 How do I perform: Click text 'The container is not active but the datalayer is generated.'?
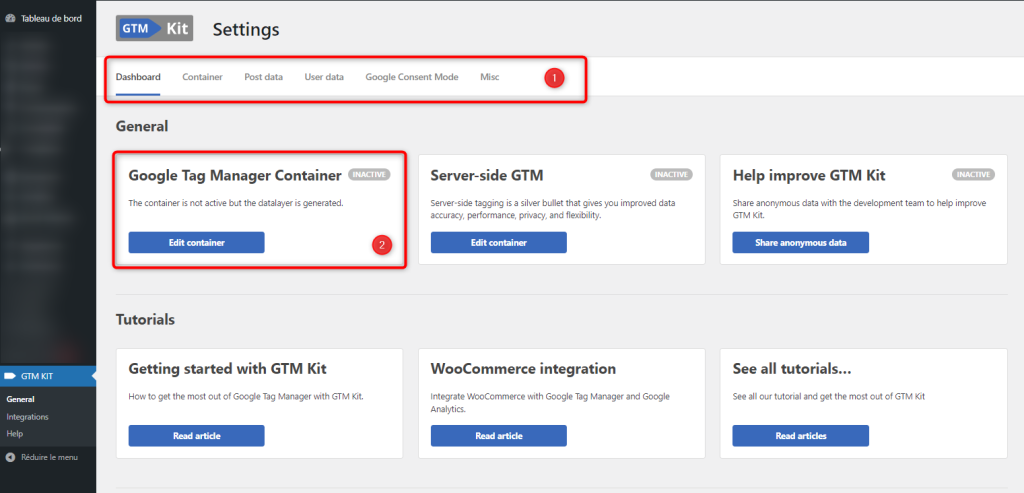[x=236, y=203]
